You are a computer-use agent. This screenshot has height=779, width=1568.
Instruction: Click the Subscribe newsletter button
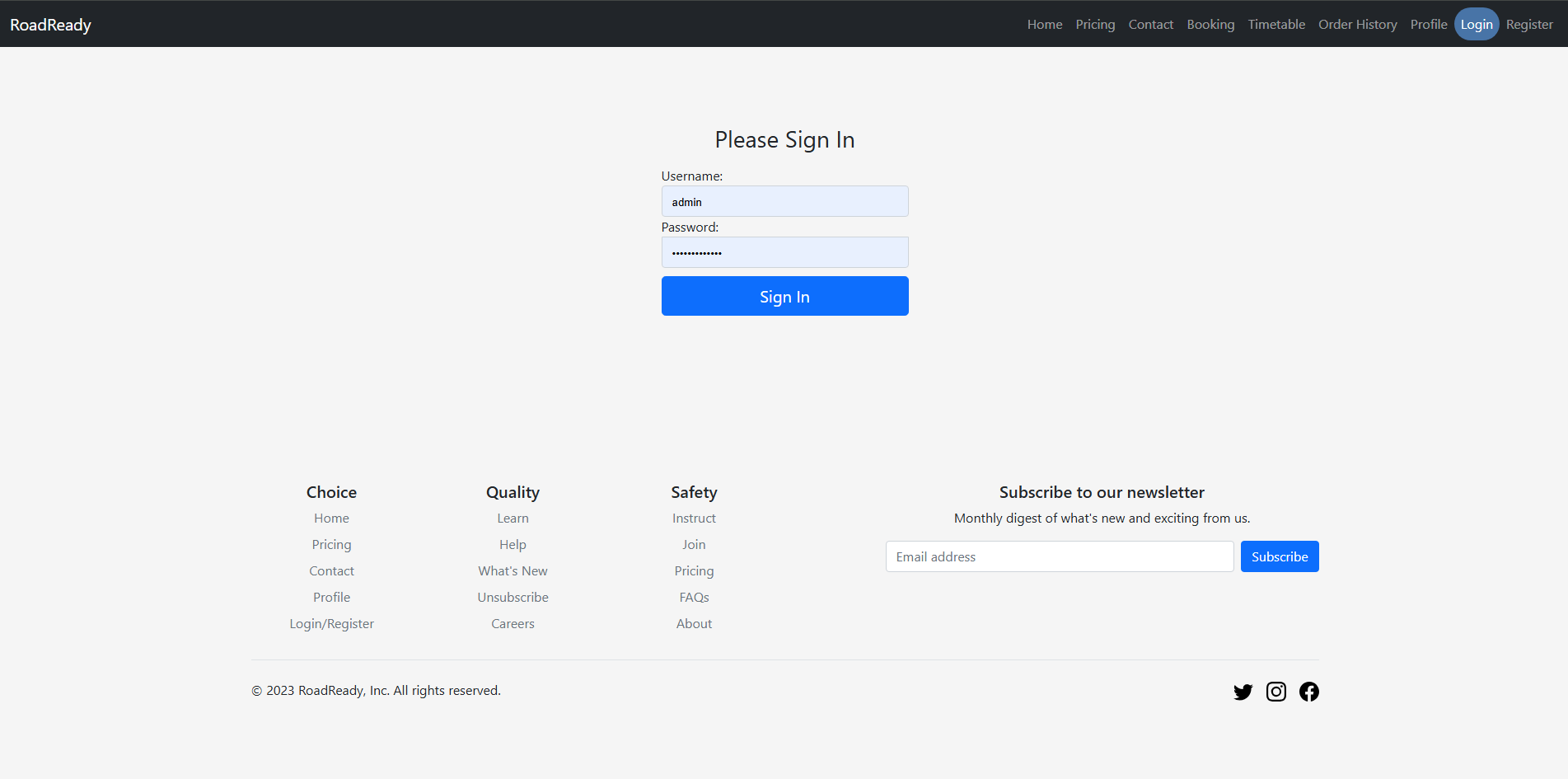click(x=1280, y=556)
